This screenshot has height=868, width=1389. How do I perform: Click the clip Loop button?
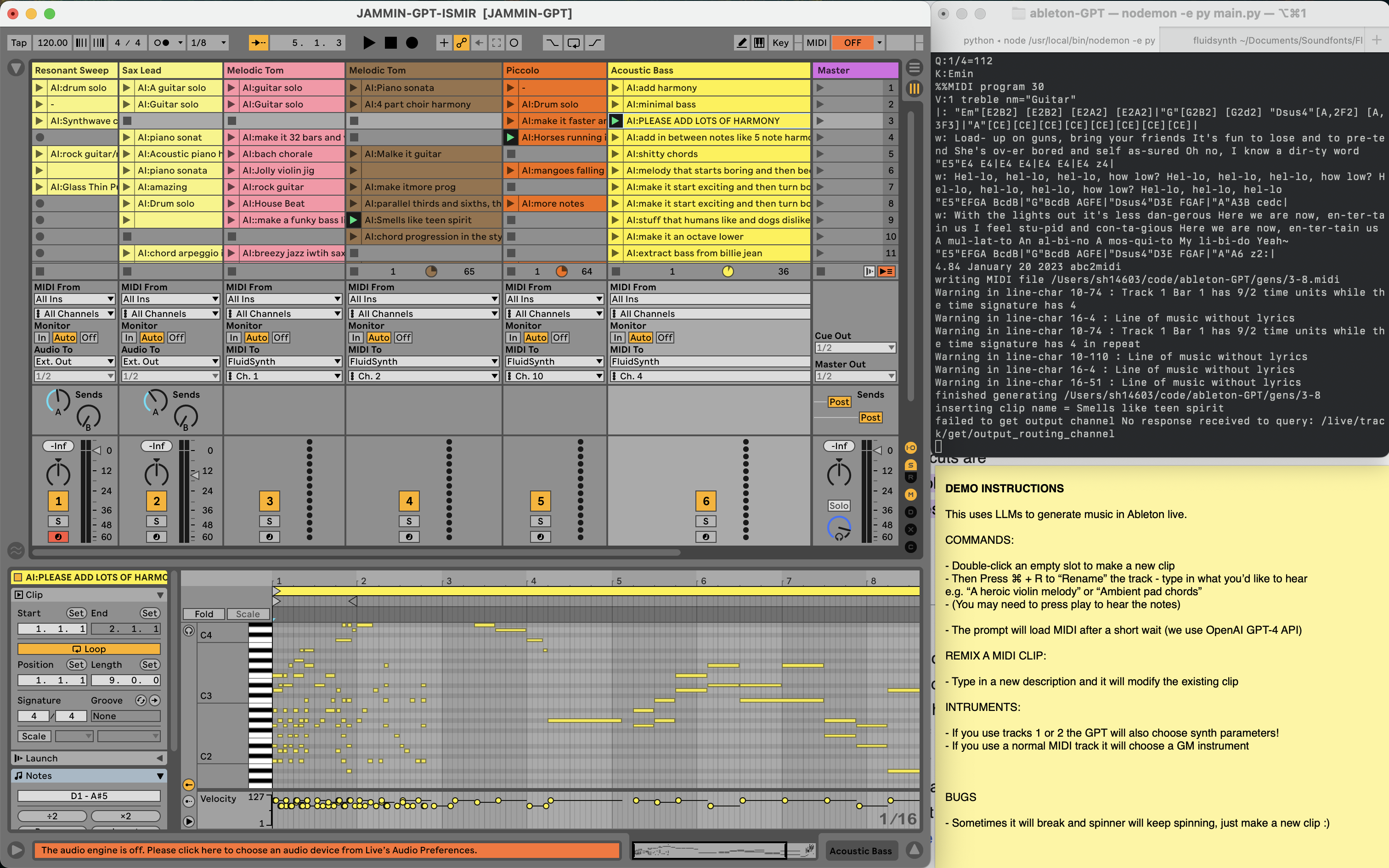coord(89,648)
